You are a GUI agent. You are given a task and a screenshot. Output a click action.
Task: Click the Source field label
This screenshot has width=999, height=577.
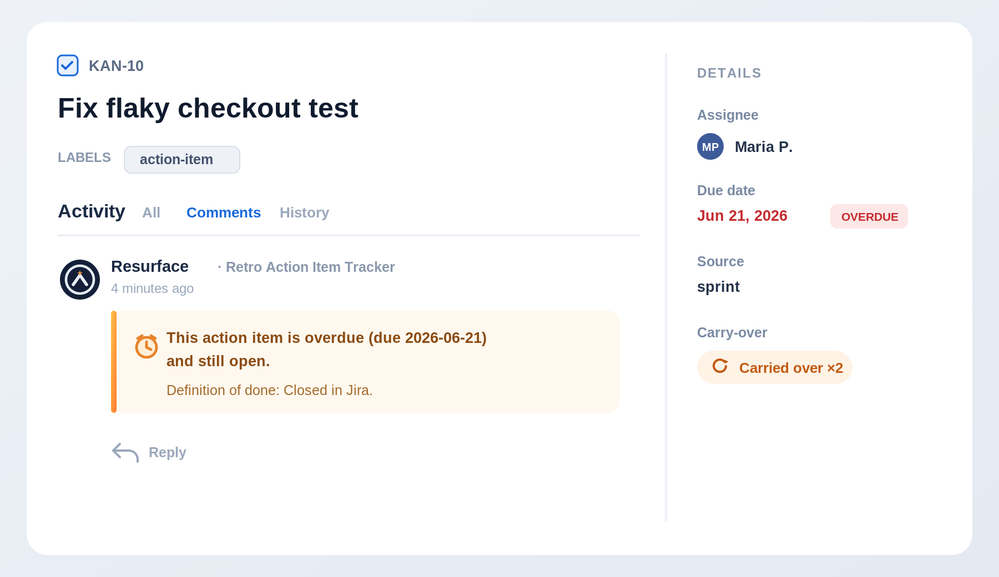coord(721,262)
